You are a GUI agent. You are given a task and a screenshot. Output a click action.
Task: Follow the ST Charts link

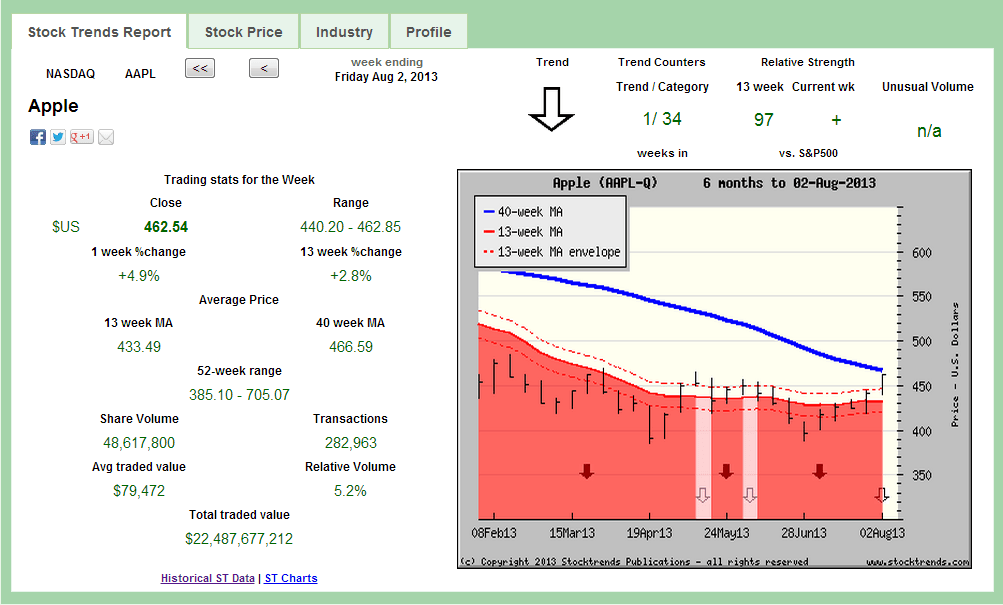point(291,578)
